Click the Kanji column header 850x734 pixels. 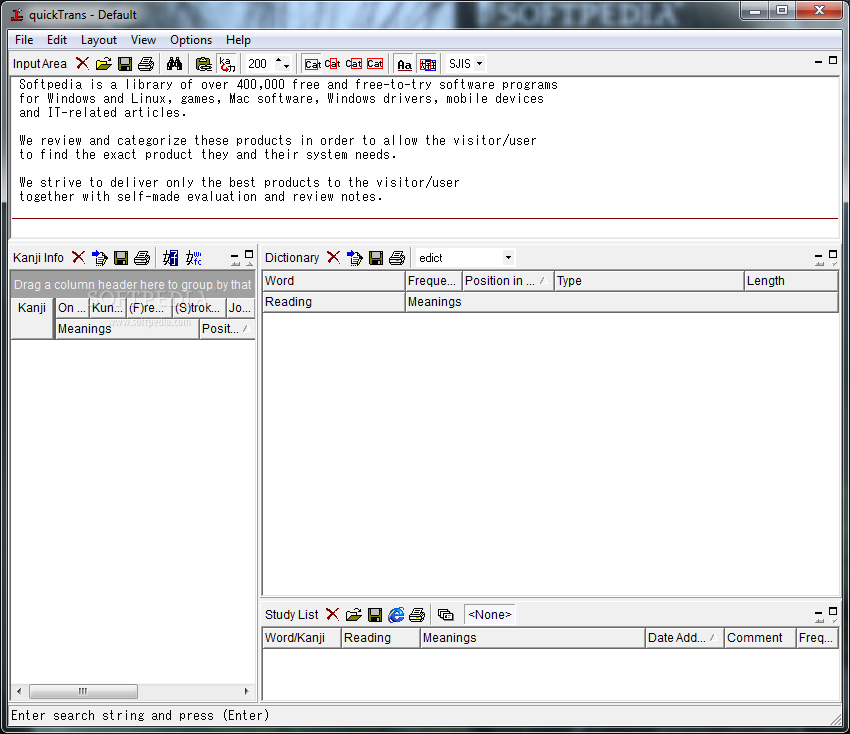[32, 318]
